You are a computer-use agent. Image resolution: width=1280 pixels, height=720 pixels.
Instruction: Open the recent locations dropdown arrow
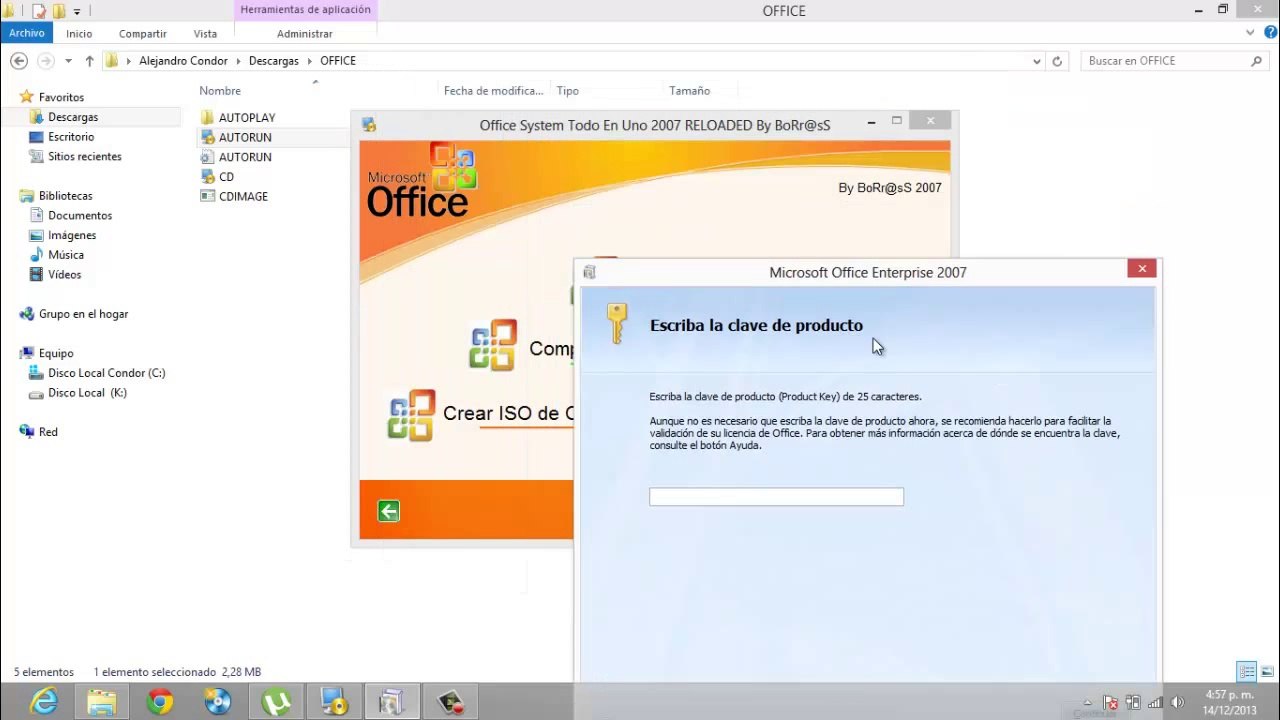[68, 61]
